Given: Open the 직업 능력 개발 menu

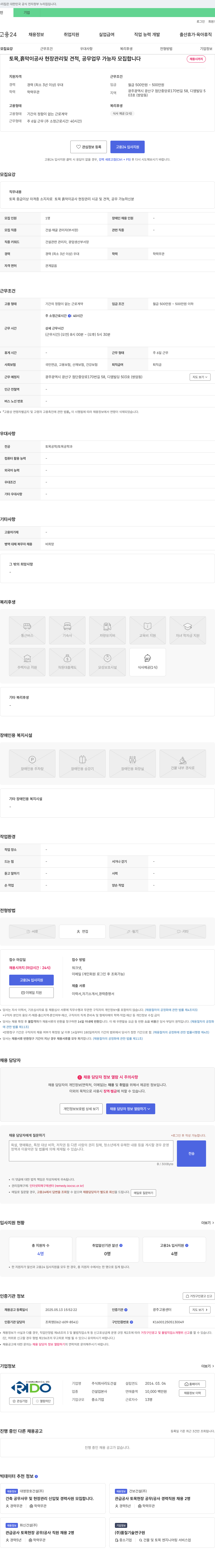Looking at the screenshot, I should (147, 35).
